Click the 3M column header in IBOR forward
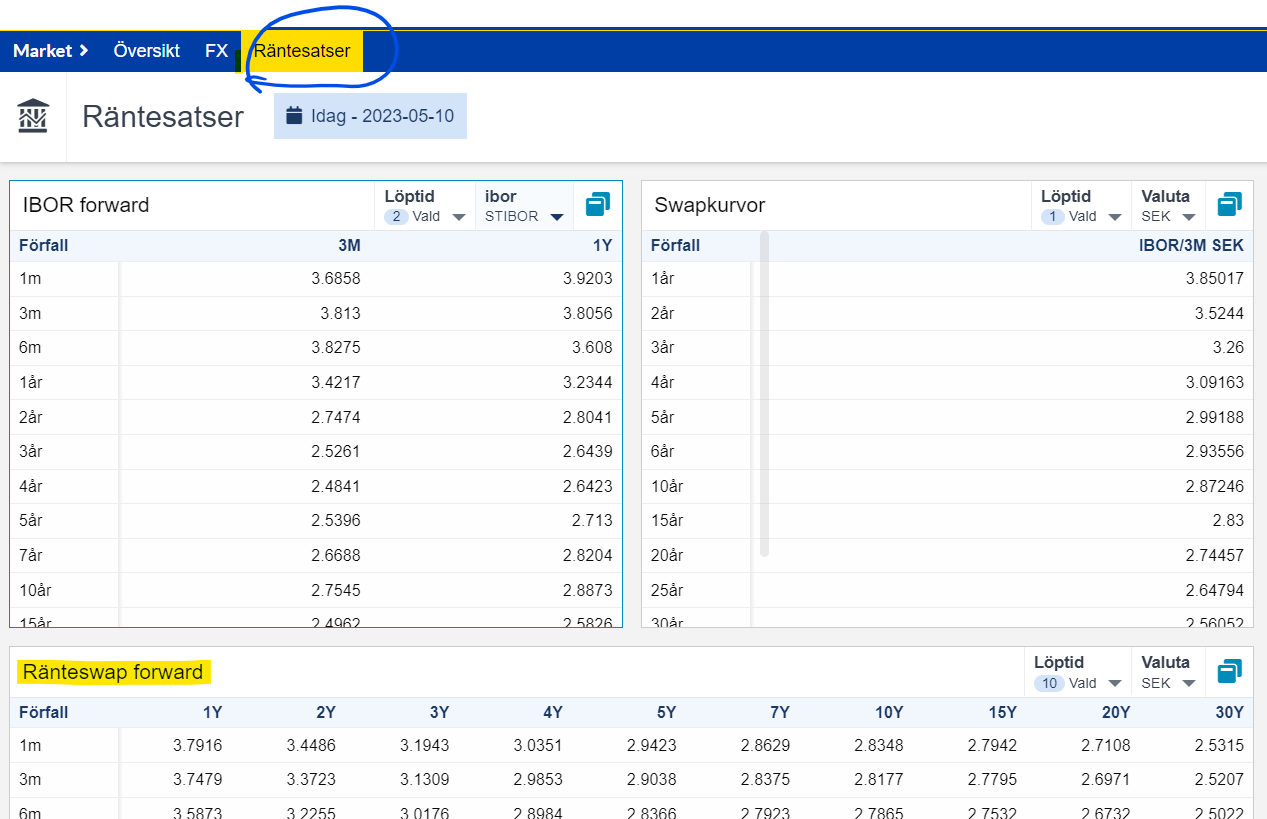 coord(349,246)
